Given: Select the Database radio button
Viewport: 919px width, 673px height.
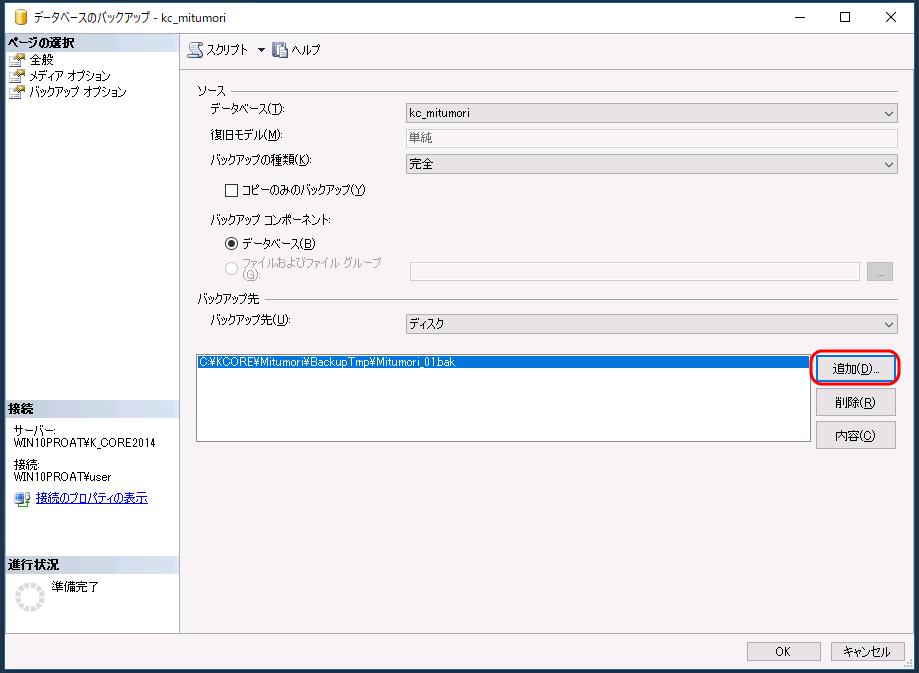Looking at the screenshot, I should pyautogui.click(x=232, y=243).
